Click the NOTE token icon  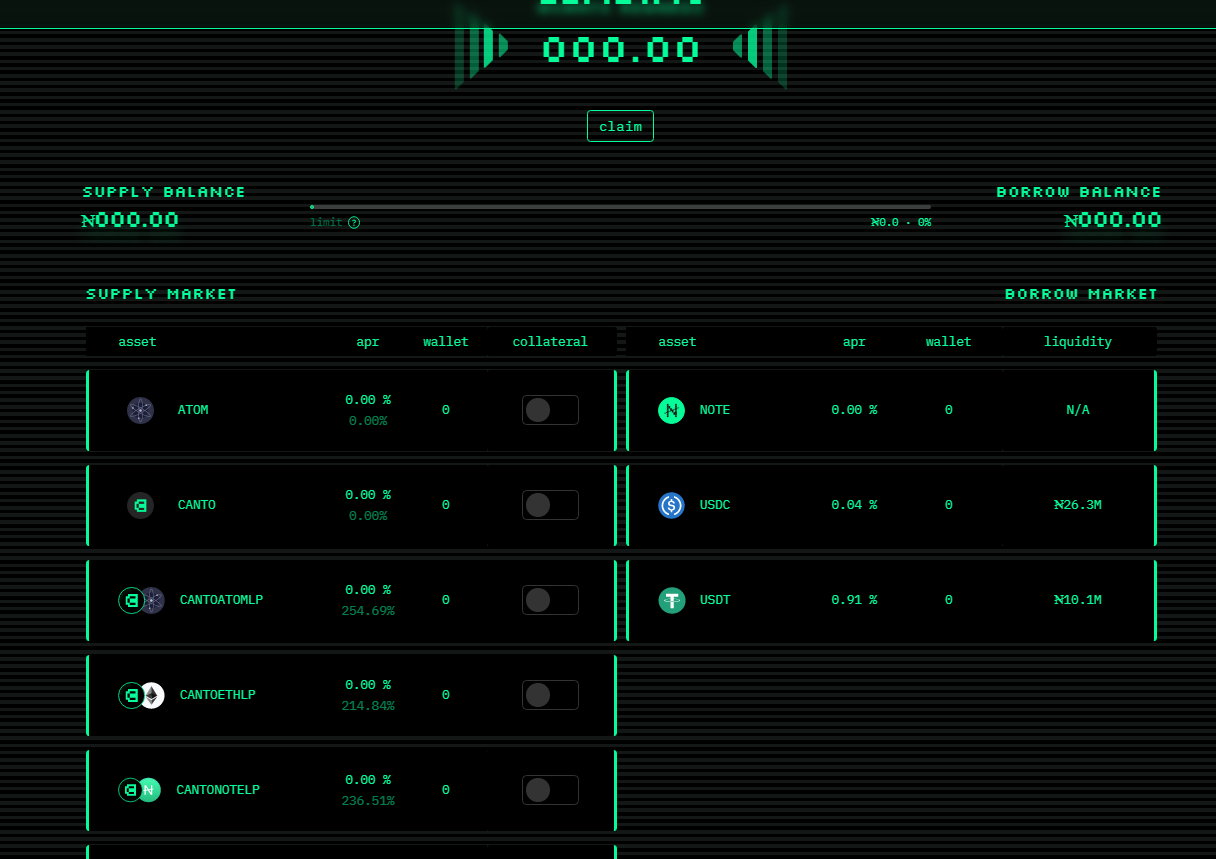671,410
